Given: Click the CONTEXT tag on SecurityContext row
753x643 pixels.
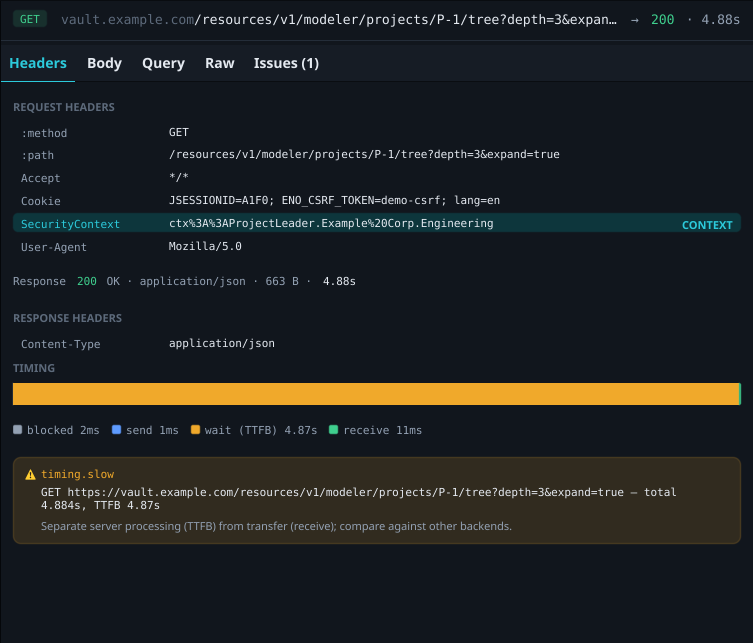Looking at the screenshot, I should coord(707,225).
